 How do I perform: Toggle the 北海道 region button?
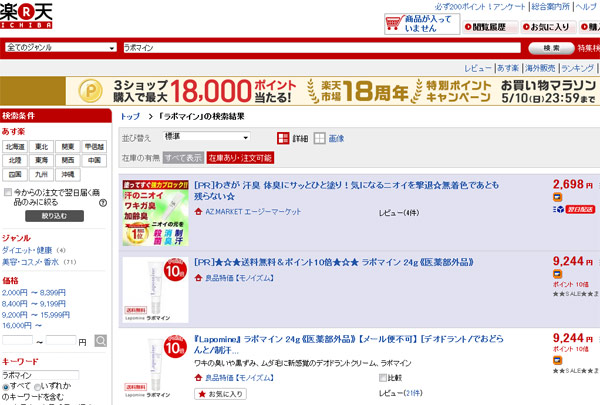15,147
